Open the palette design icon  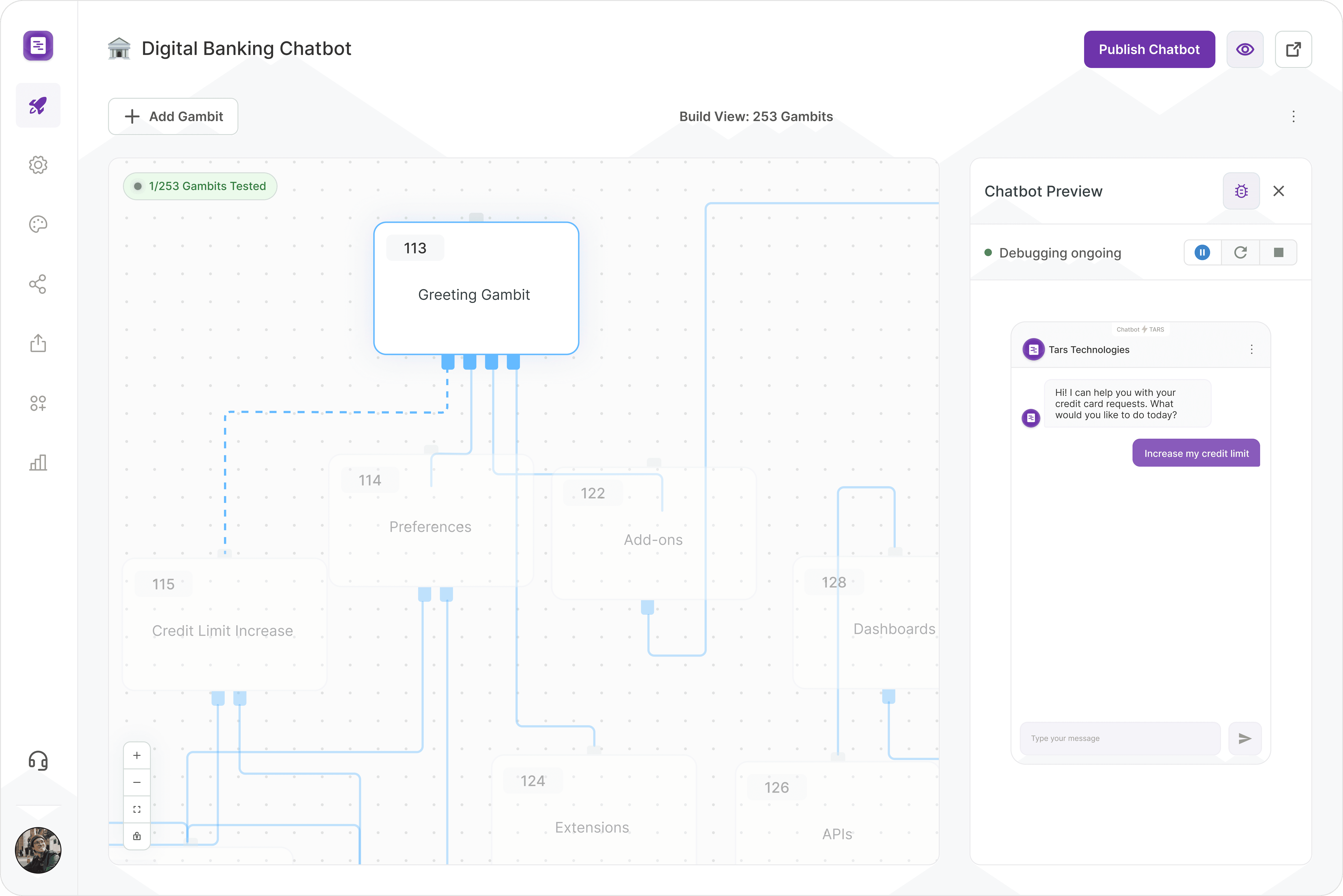[38, 224]
